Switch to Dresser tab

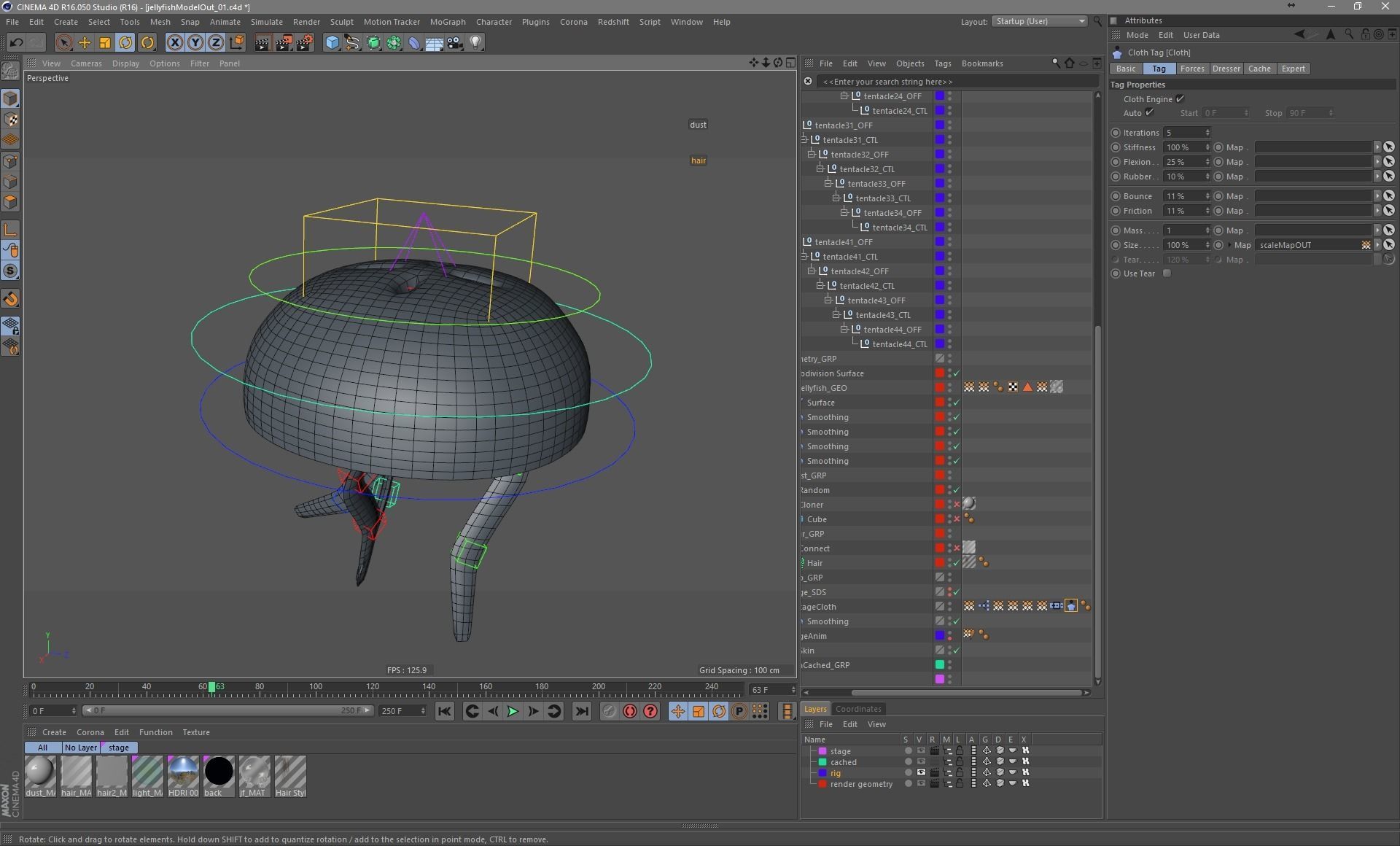(1226, 69)
